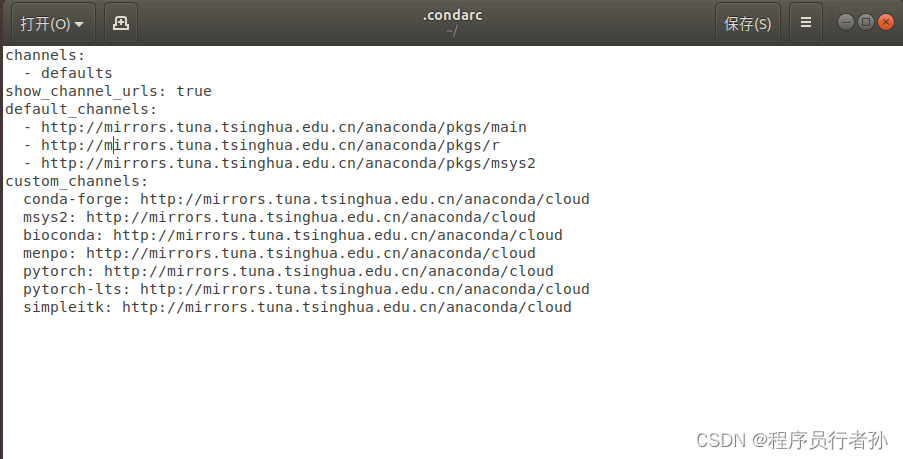Maximize the gedit window
This screenshot has width=903, height=459.
[x=866, y=22]
